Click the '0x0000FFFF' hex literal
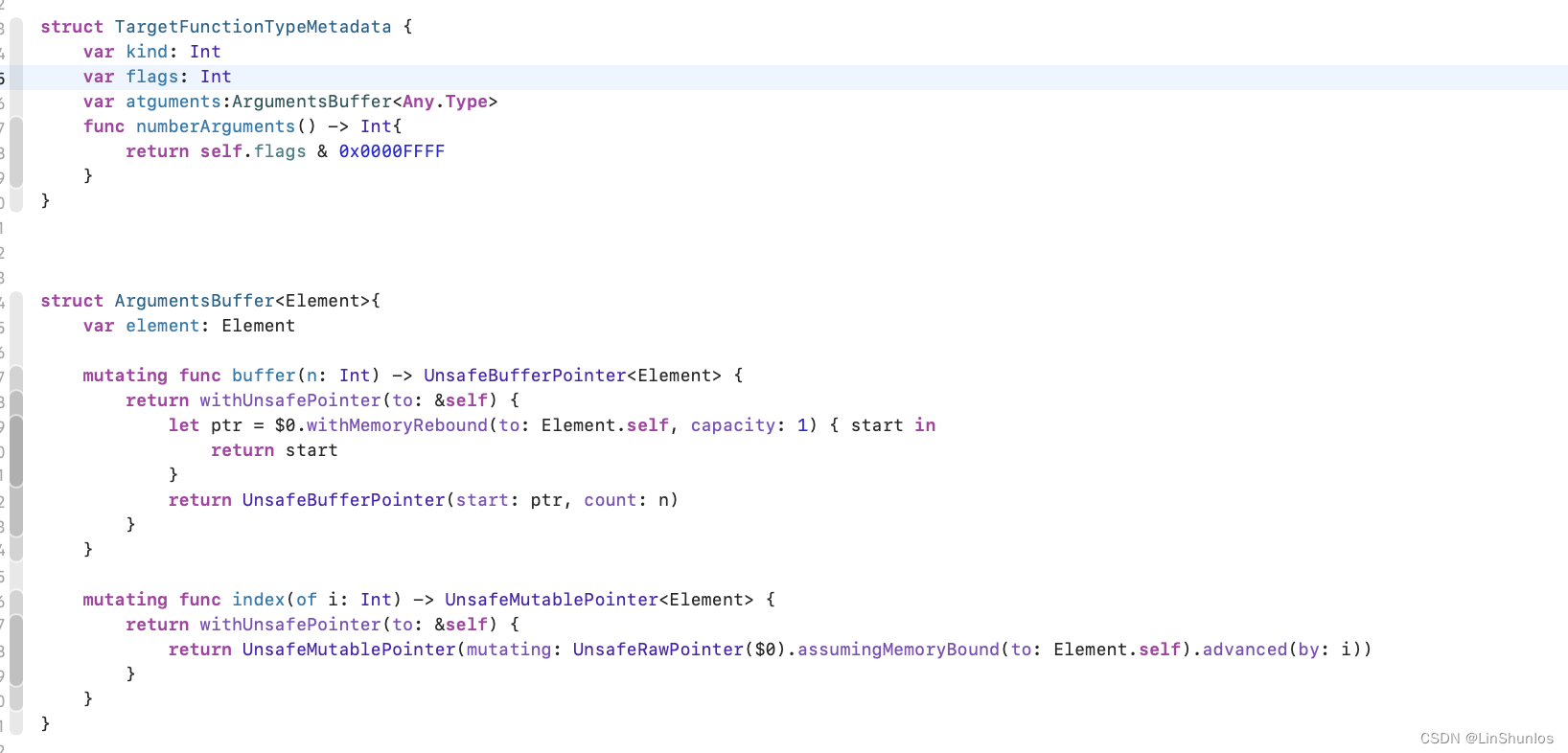Screen dimensions: 1568x753 click(392, 151)
